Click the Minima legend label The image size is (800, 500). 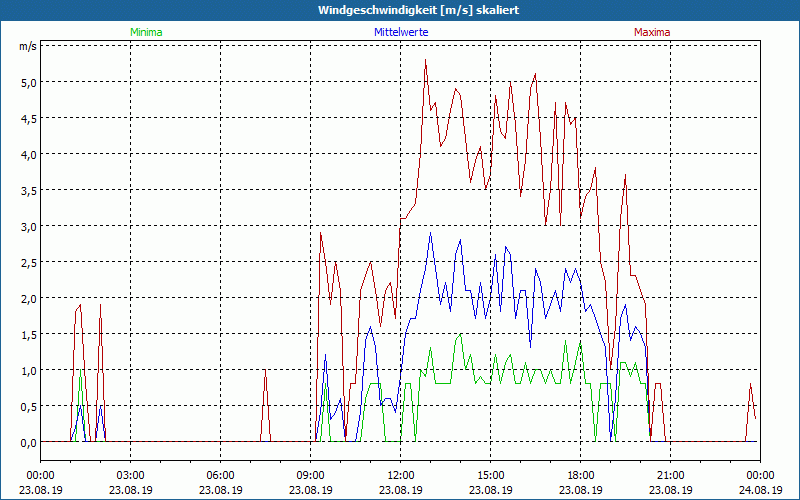[x=146, y=32]
